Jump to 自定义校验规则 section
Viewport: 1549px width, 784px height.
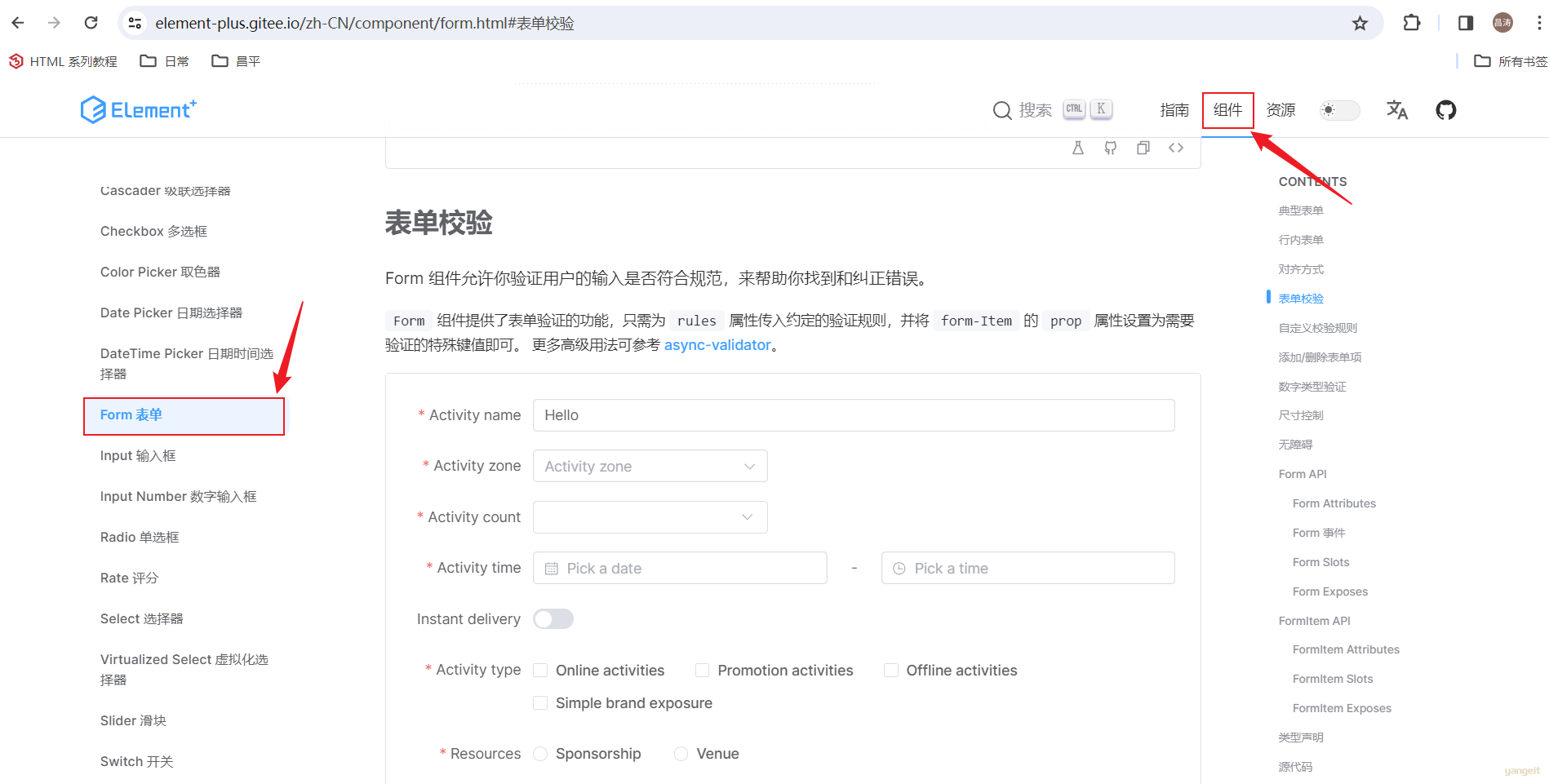click(x=1318, y=328)
